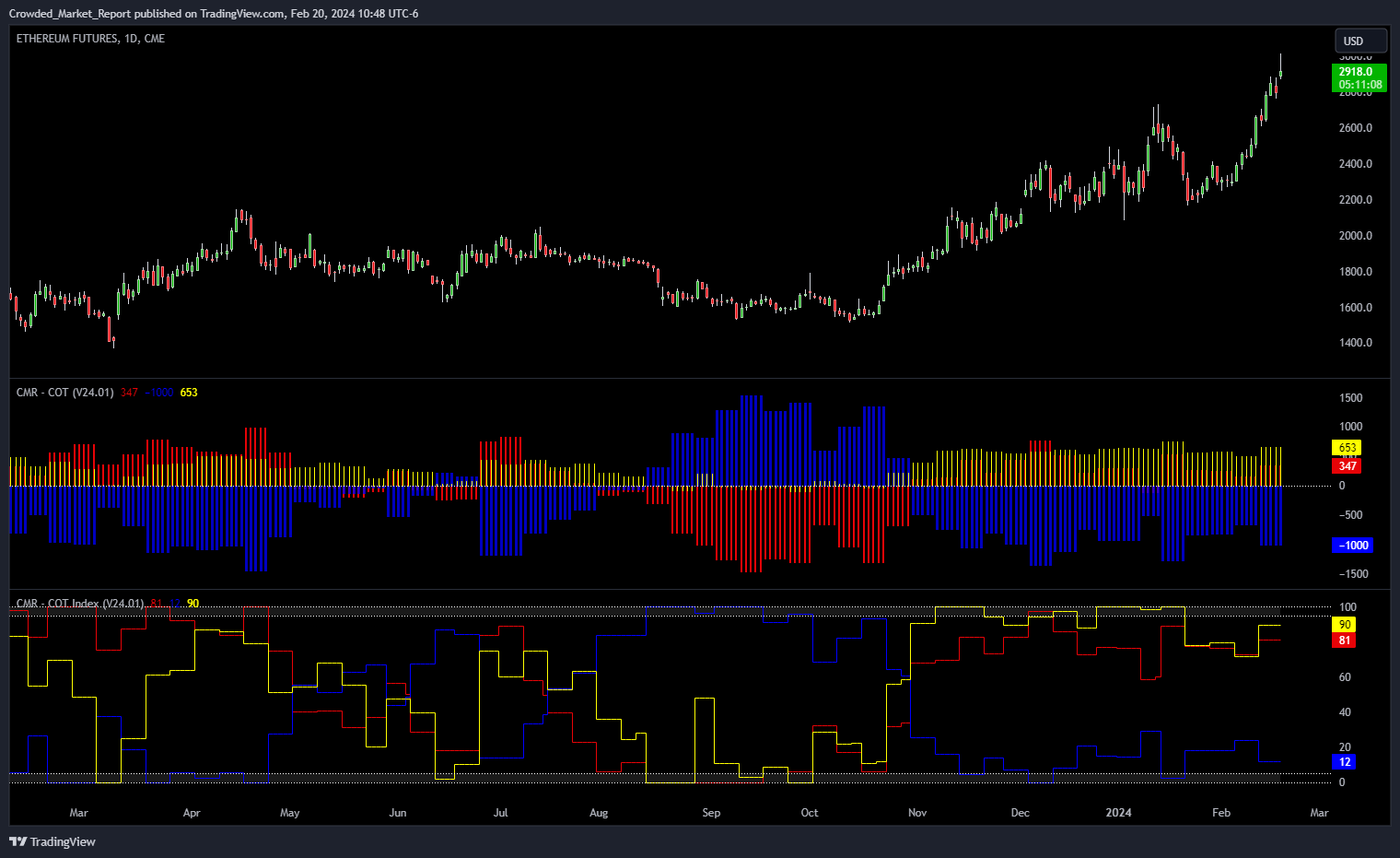Open the USD currency selector
1400x858 pixels.
point(1360,41)
